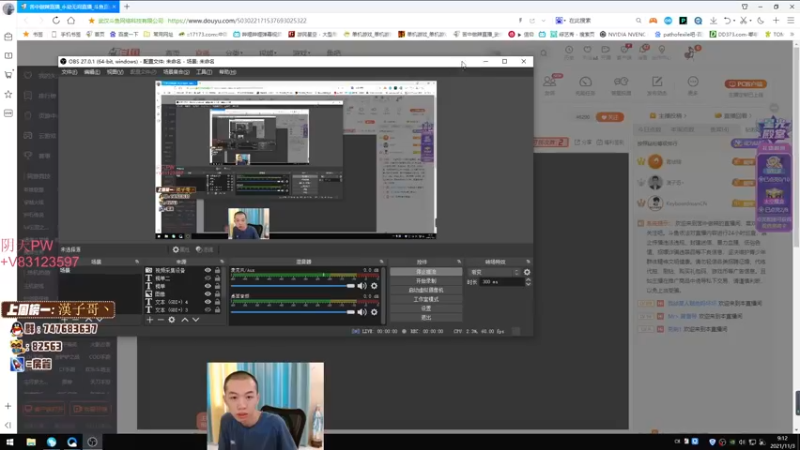Screen dimensions: 800x450
Task: Toggle visibility of the 榜单二 source
Action: [x=207, y=278]
